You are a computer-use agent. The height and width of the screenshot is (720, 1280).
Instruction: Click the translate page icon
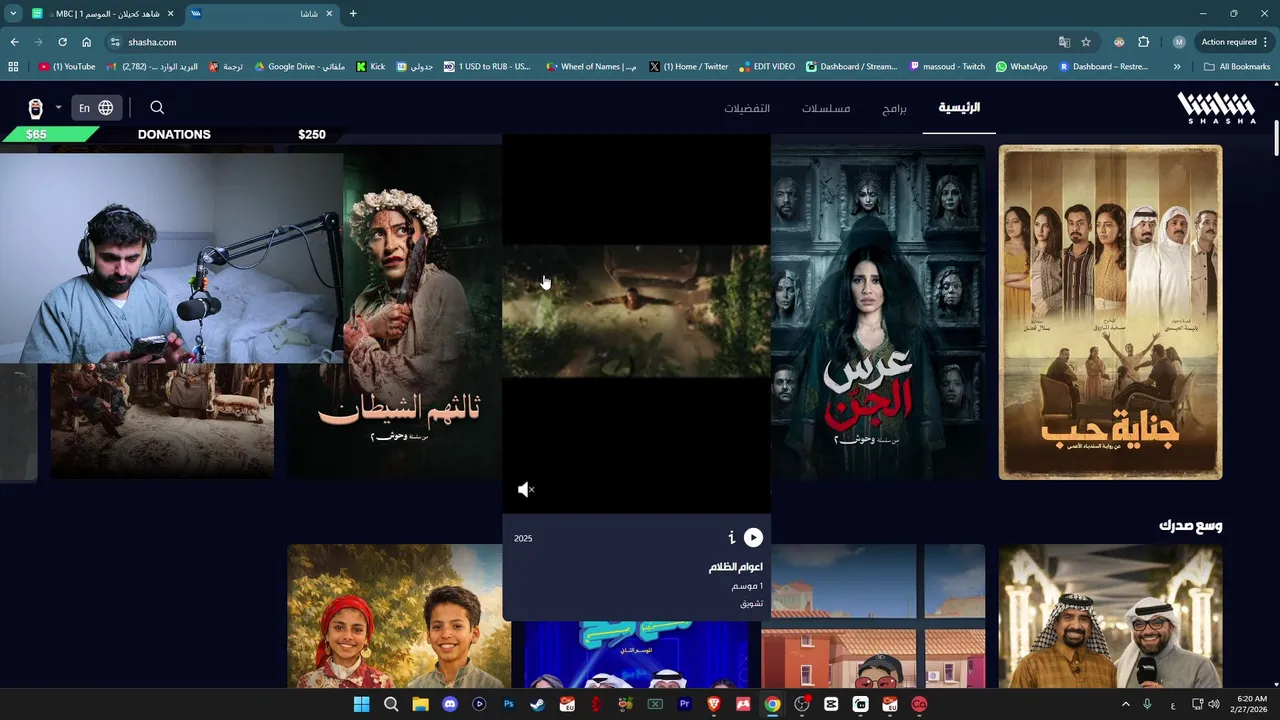click(1064, 42)
